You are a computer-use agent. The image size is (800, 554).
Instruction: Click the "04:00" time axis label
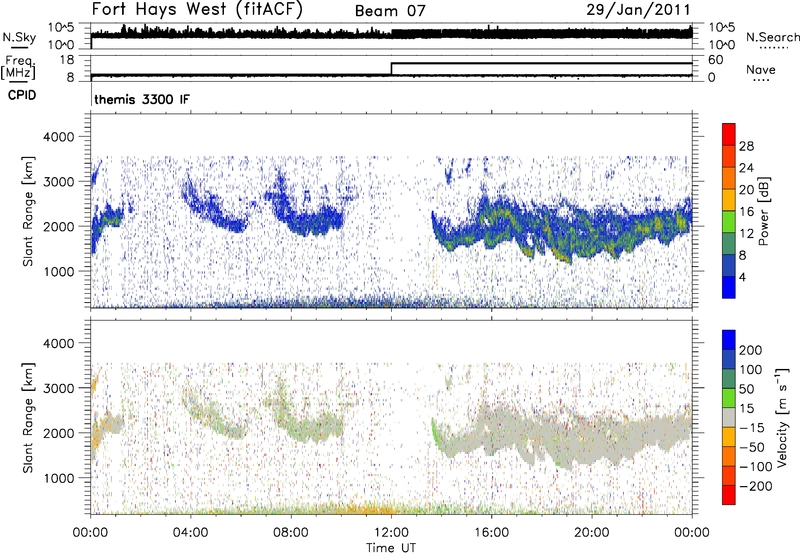pyautogui.click(x=190, y=533)
